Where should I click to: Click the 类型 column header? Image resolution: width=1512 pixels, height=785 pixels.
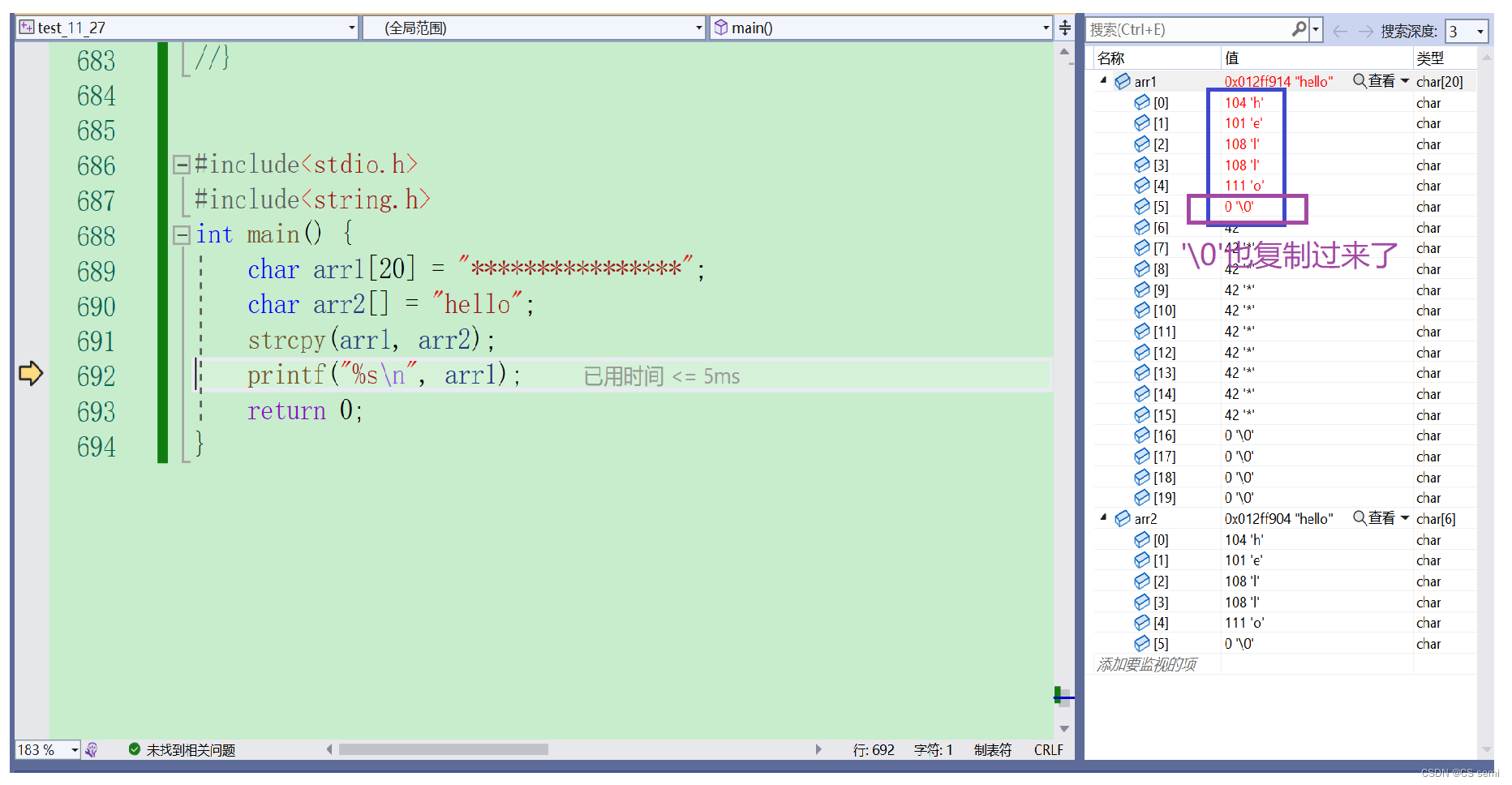(x=1430, y=58)
